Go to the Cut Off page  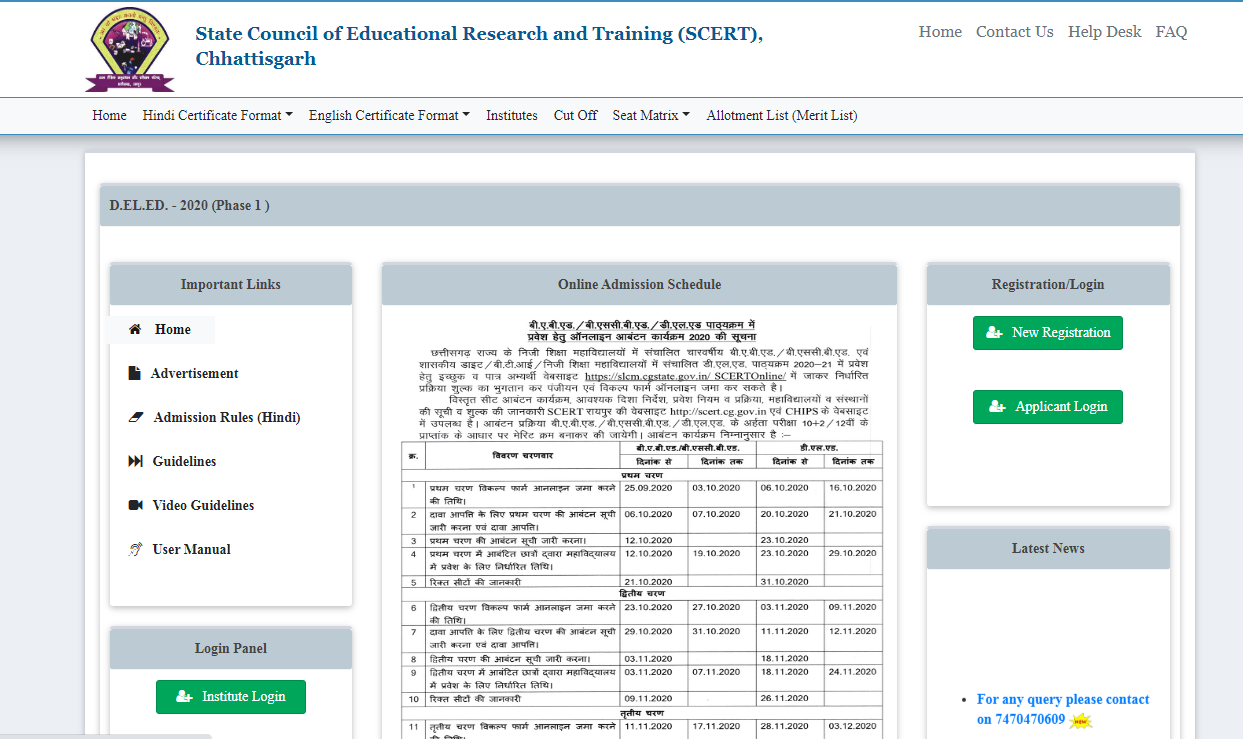(x=575, y=115)
